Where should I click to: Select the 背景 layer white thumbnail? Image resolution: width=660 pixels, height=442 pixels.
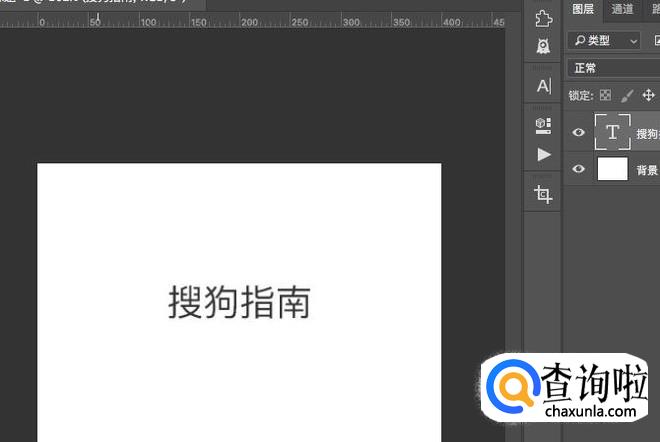pos(612,169)
